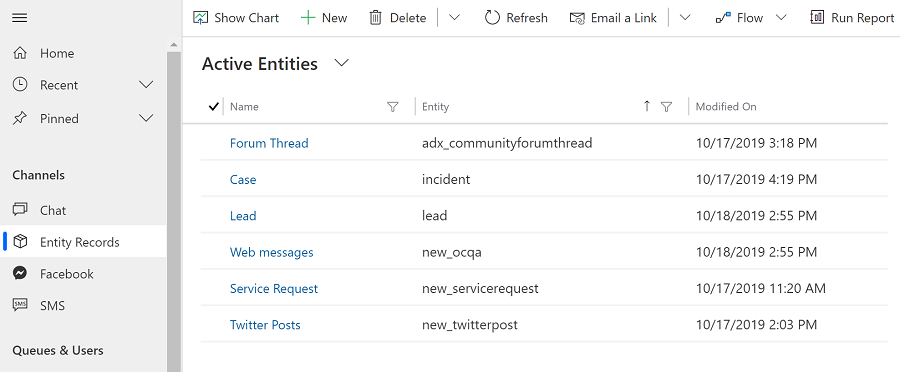Toggle the select-all checkmark header

pyautogui.click(x=214, y=106)
